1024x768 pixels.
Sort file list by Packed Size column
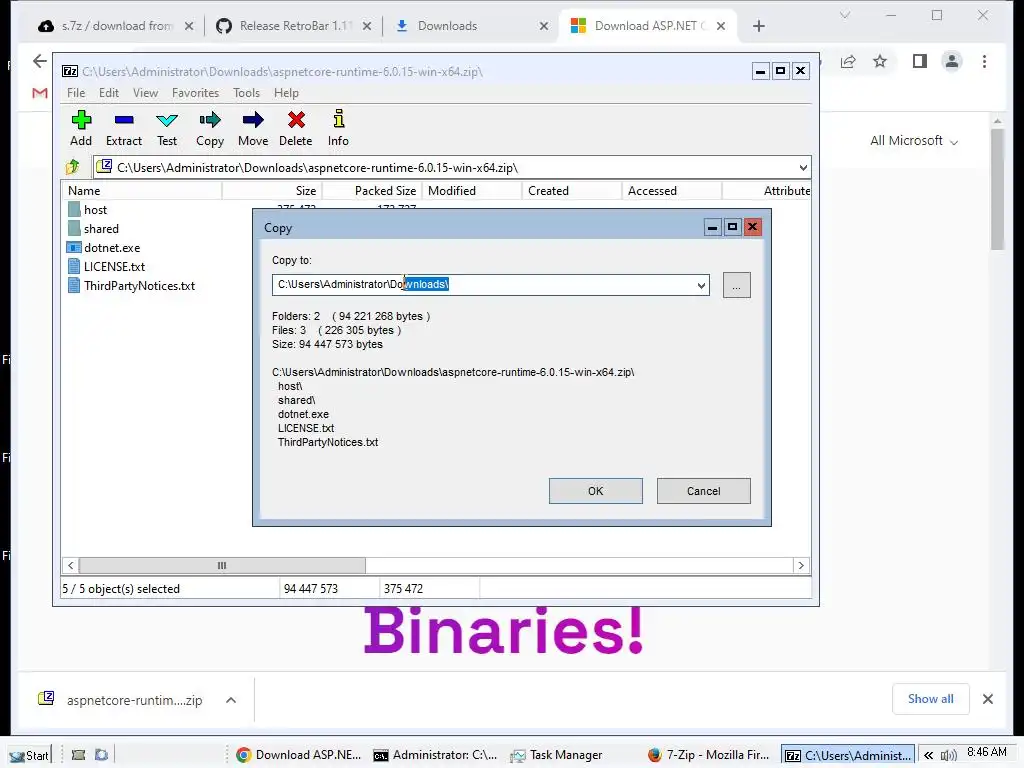[372, 191]
